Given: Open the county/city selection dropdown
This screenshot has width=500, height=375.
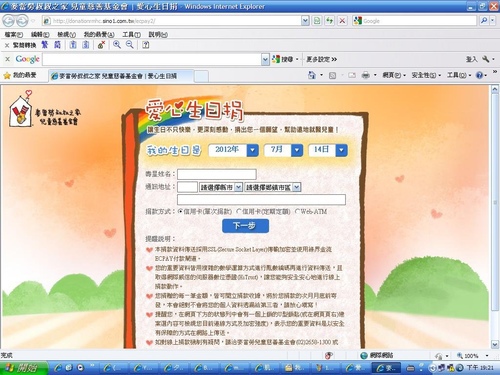Looking at the screenshot, I should click(221, 187).
